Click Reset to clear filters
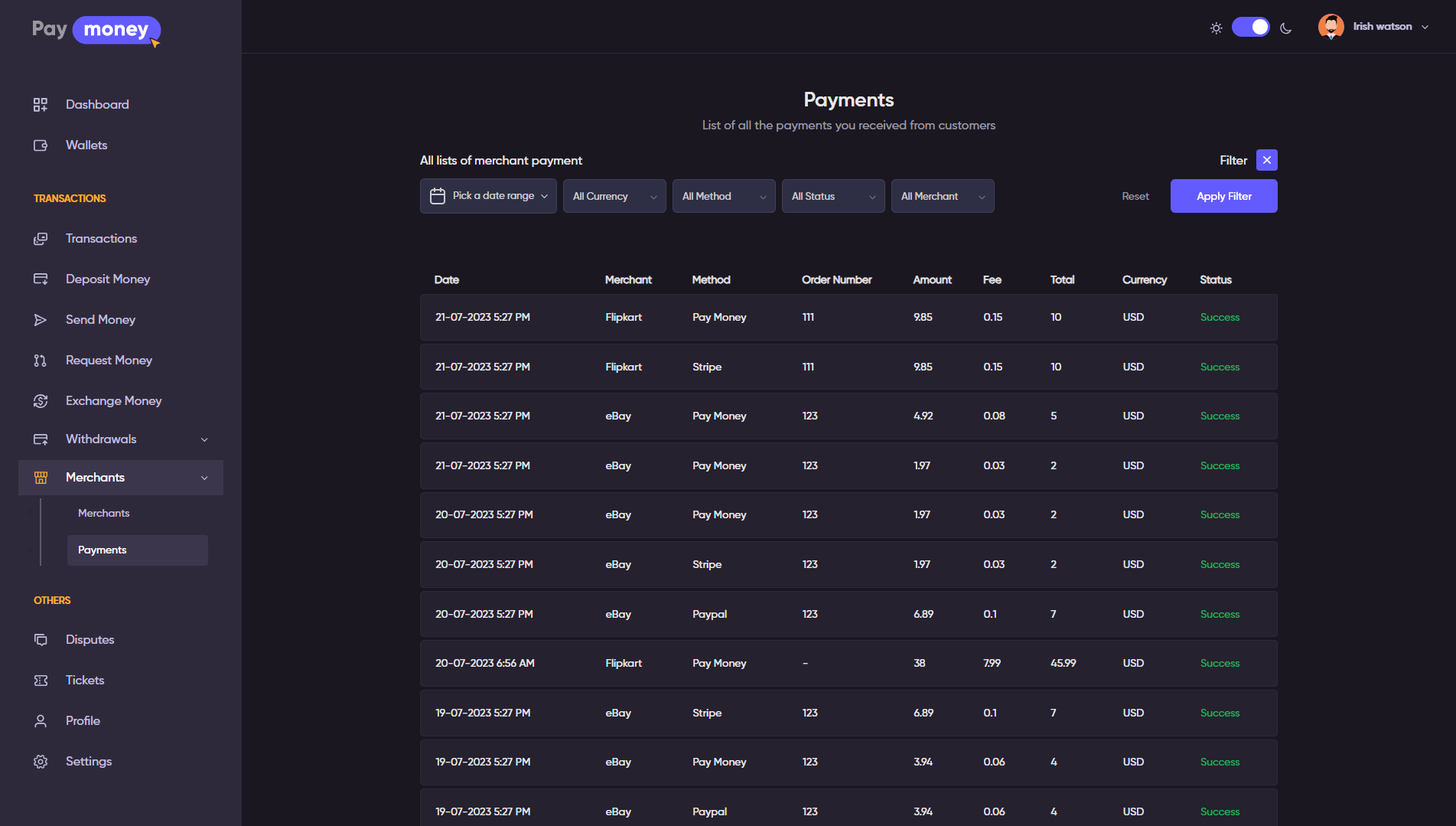 coord(1135,196)
